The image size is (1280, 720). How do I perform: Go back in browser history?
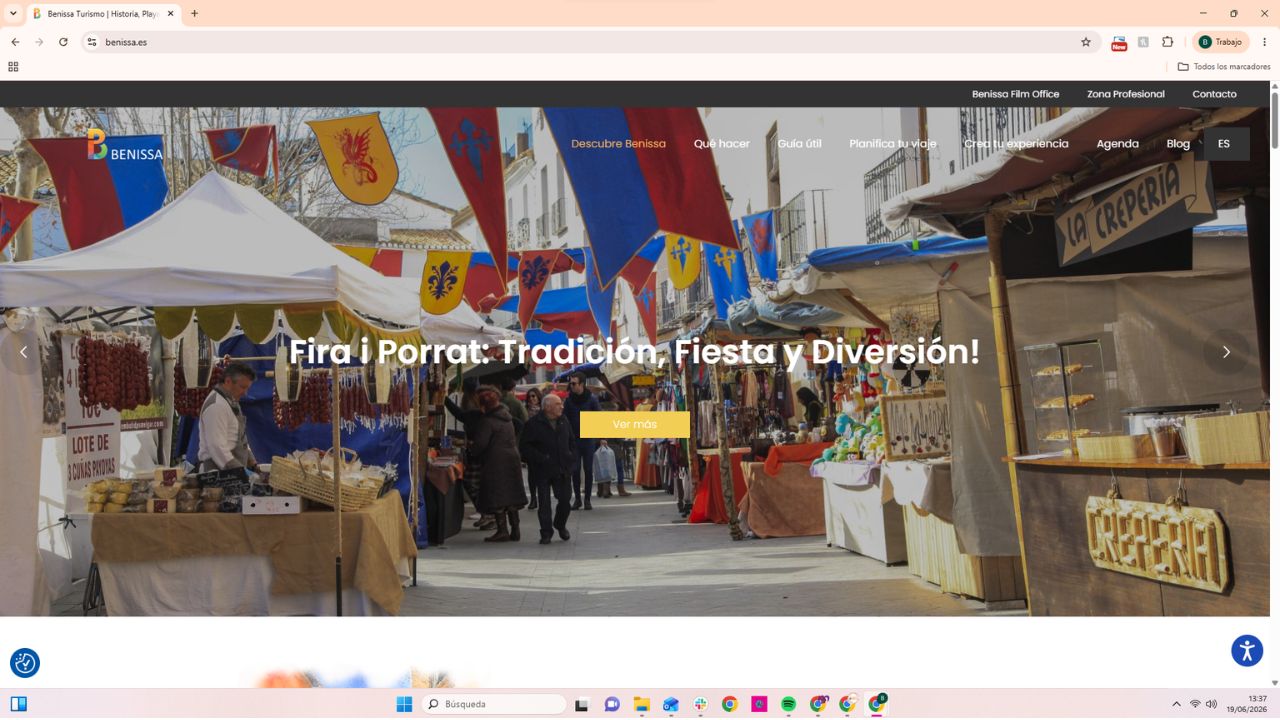(15, 42)
